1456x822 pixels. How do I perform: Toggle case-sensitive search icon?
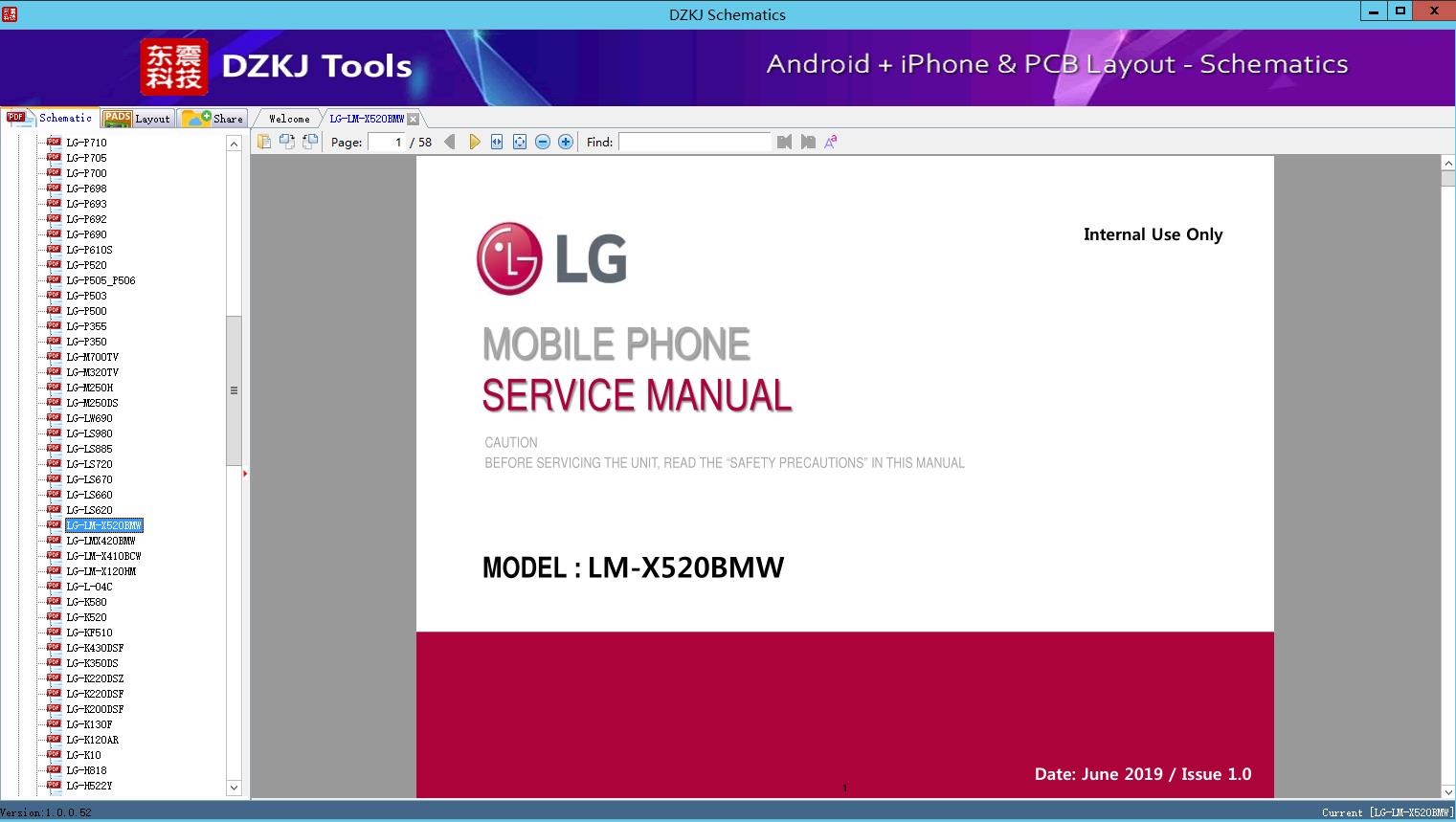click(831, 141)
